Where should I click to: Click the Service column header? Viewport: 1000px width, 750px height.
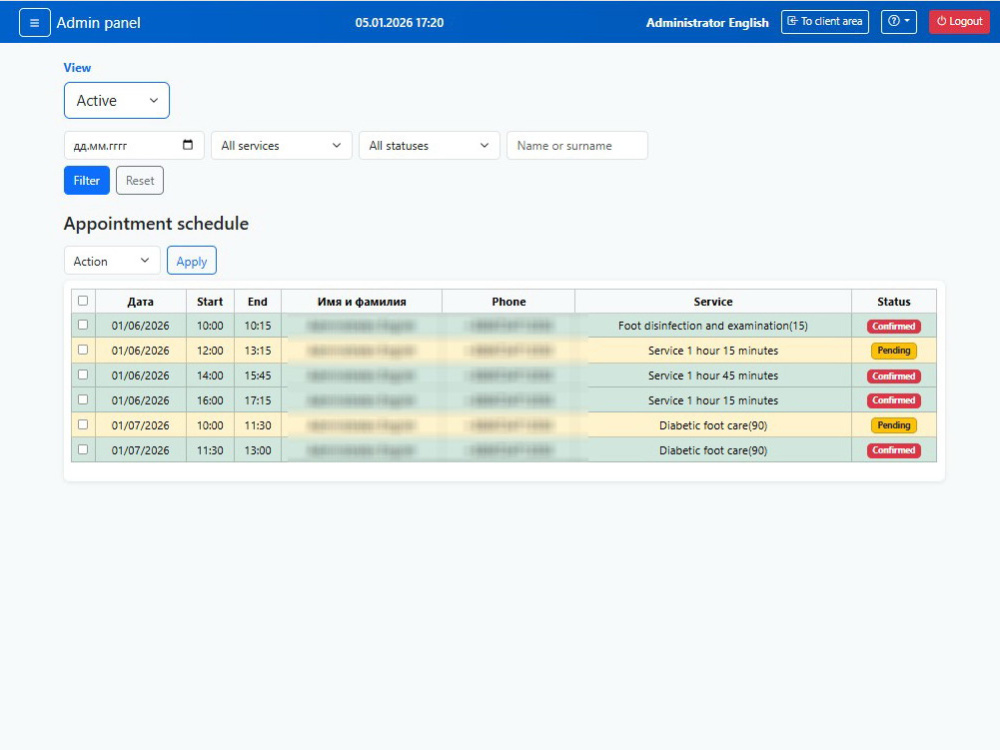coord(713,301)
